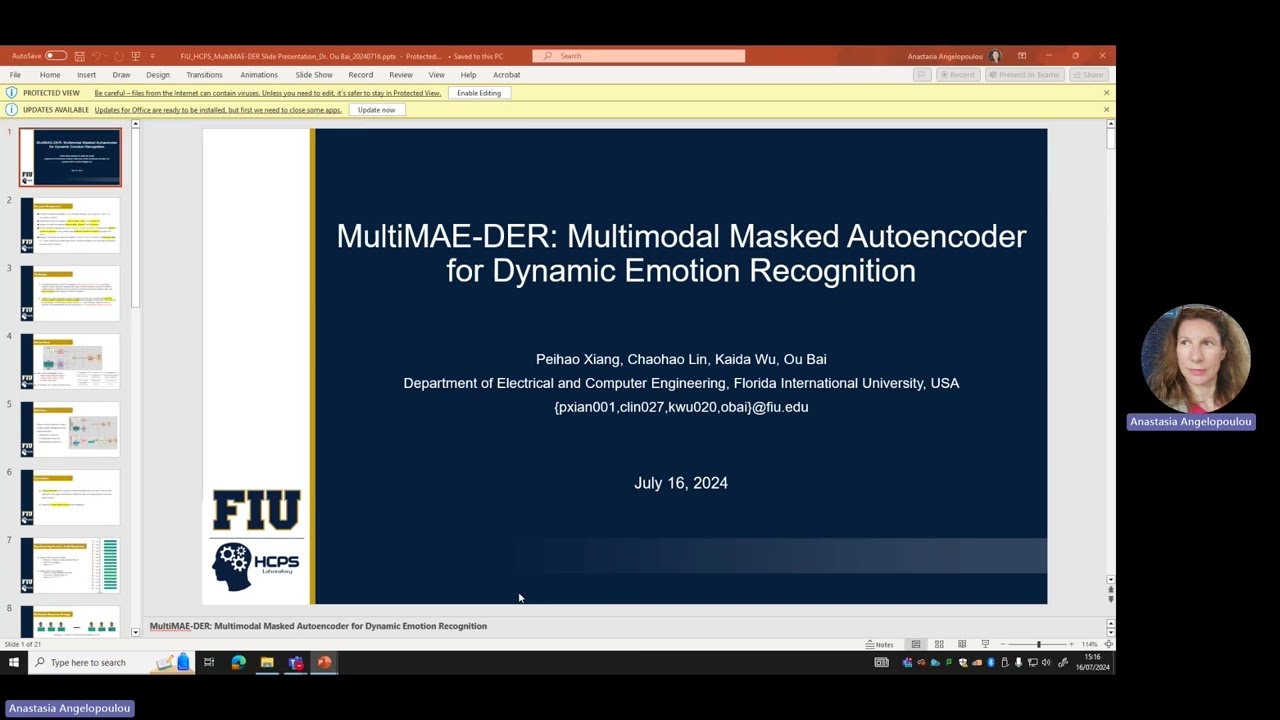Dismiss the Protected View message bar
The height and width of the screenshot is (720, 1280).
tap(1106, 93)
